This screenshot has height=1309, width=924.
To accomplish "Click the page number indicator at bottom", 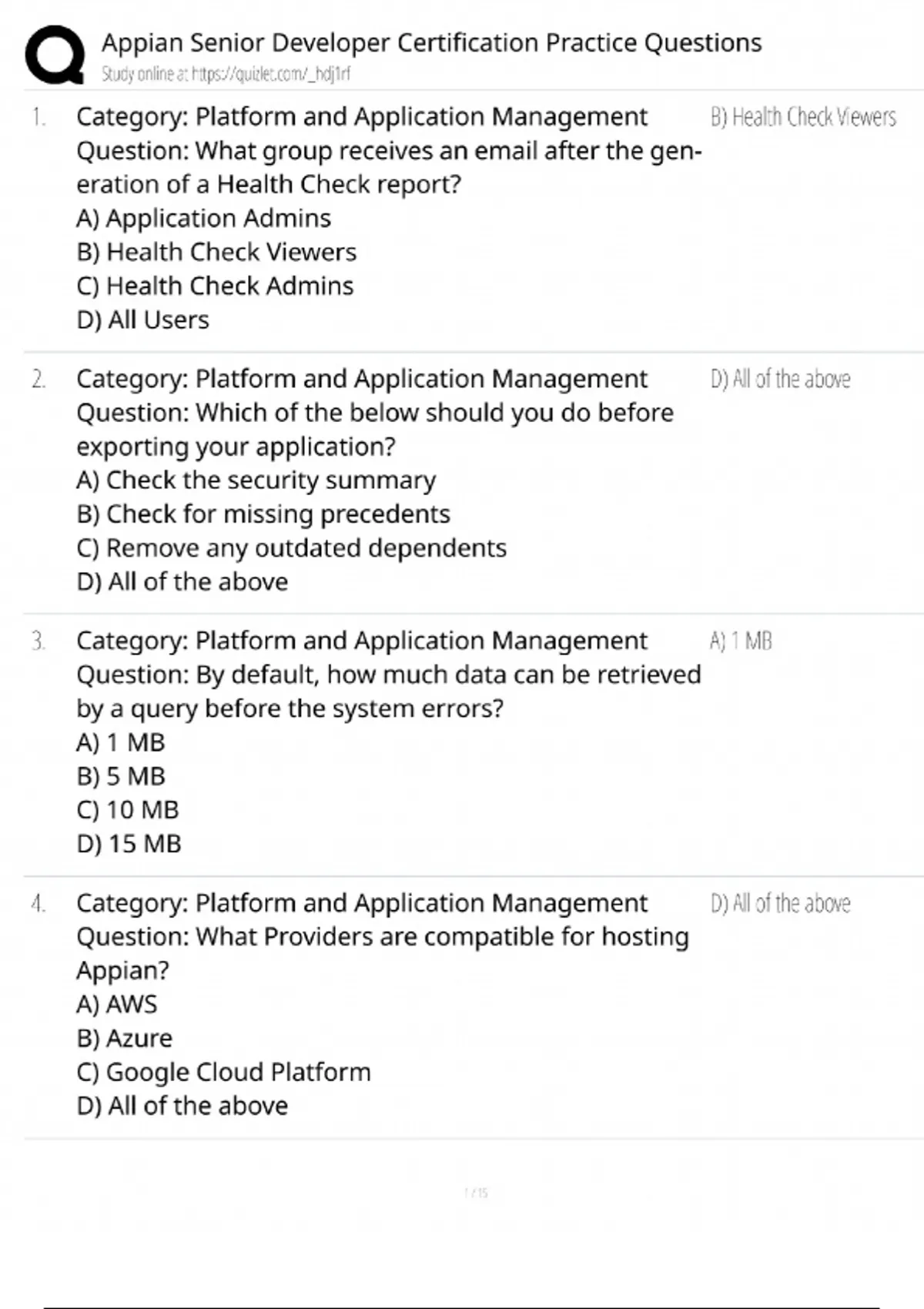I will 476,1193.
